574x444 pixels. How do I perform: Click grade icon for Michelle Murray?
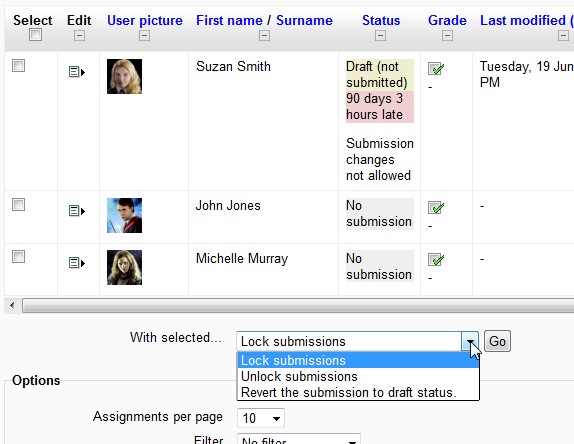click(436, 260)
